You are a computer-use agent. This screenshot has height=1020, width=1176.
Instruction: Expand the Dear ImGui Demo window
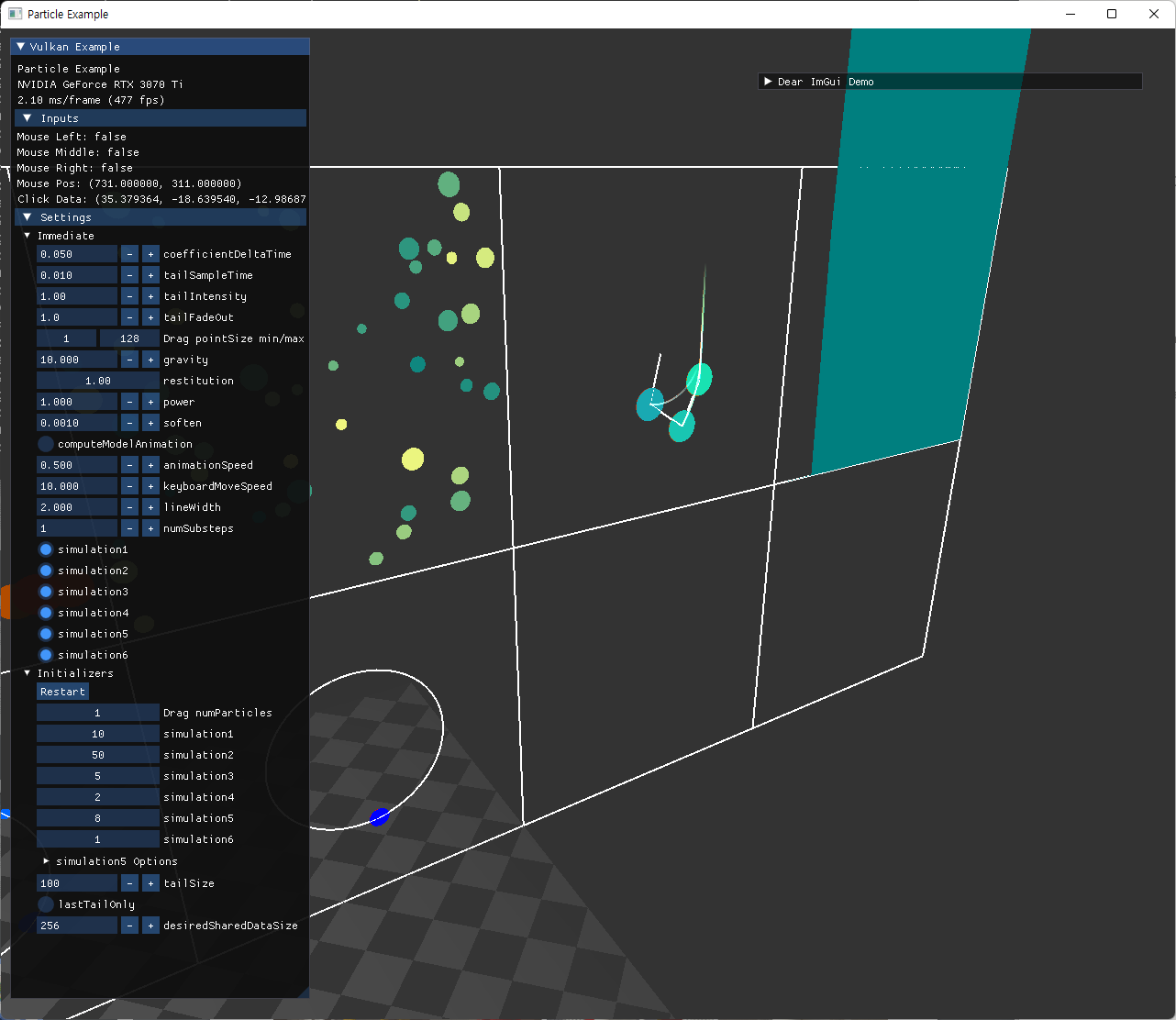tap(768, 82)
